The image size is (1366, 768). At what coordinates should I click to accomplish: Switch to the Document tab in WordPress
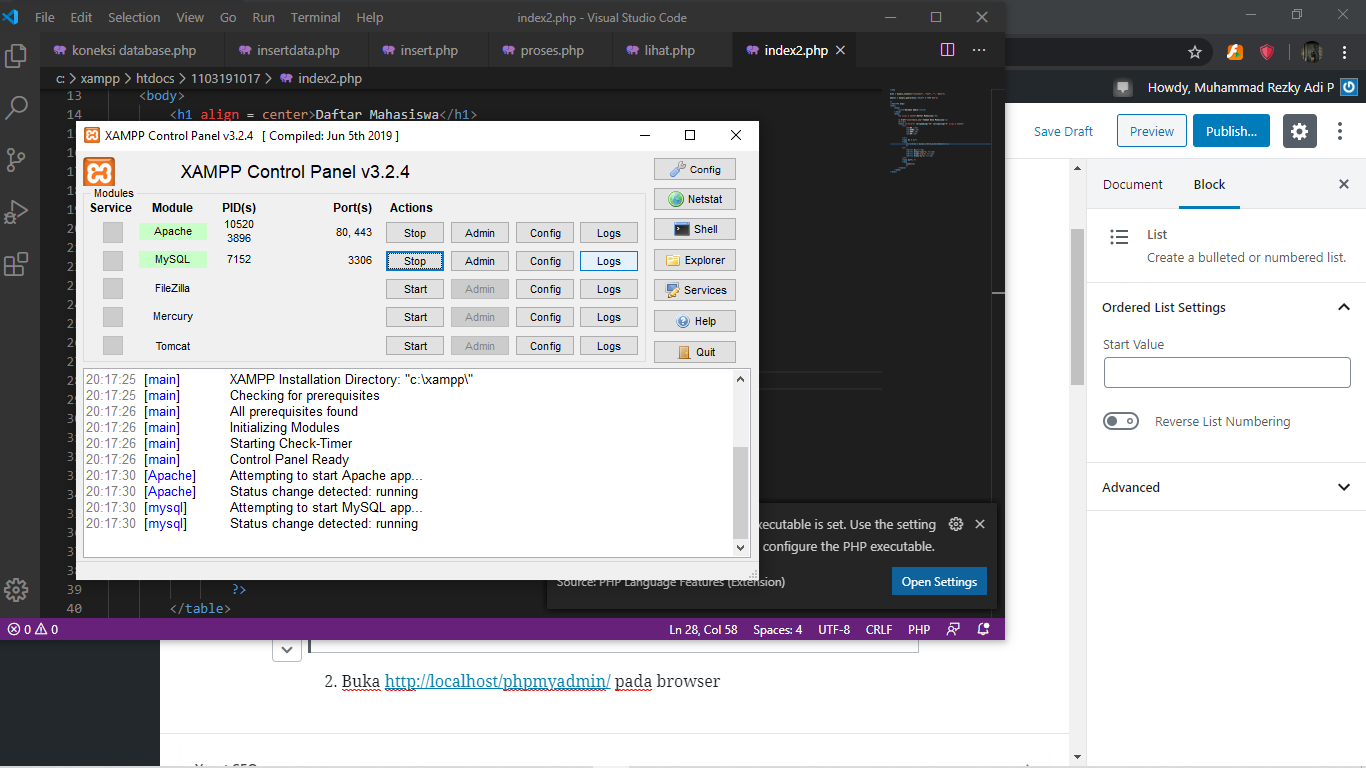click(1133, 184)
